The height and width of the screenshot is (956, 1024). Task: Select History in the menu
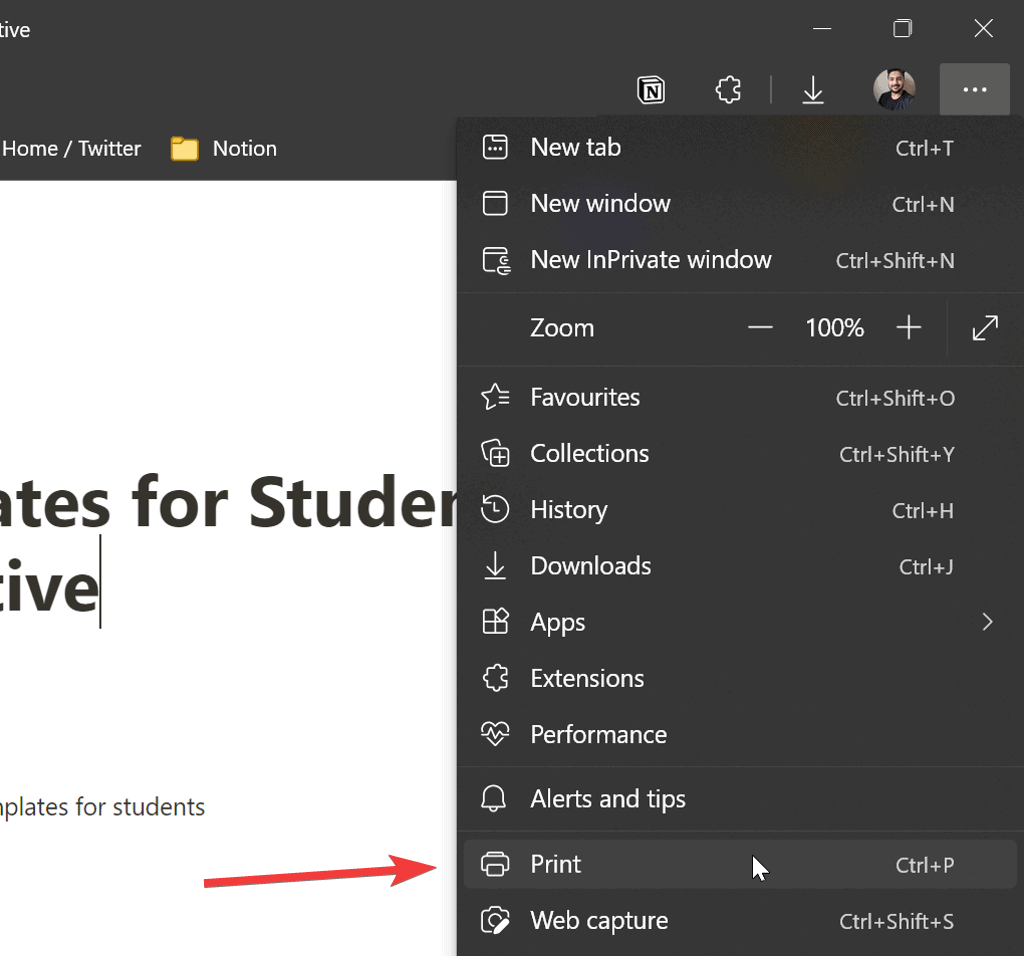coord(568,510)
